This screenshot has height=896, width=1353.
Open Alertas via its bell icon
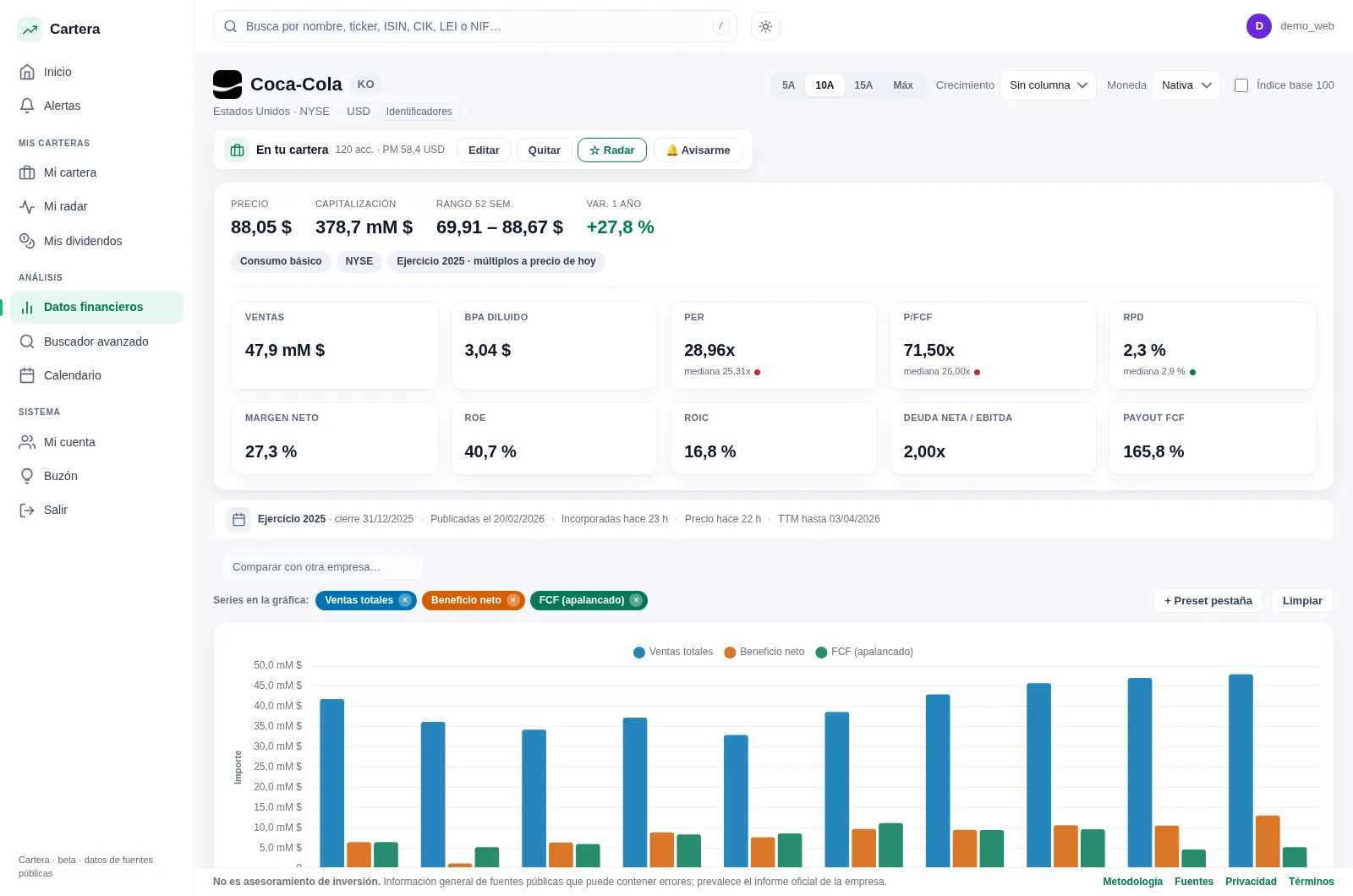(27, 106)
